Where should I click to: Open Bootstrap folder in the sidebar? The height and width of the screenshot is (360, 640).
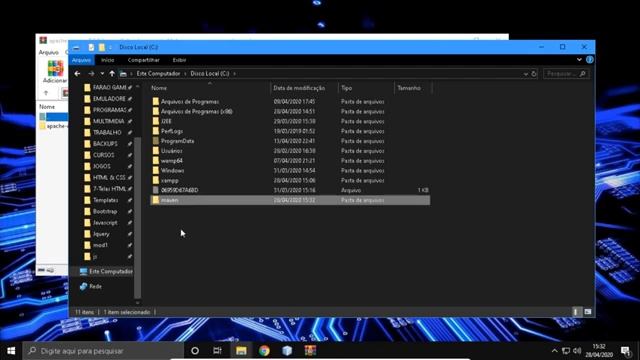pyautogui.click(x=107, y=211)
